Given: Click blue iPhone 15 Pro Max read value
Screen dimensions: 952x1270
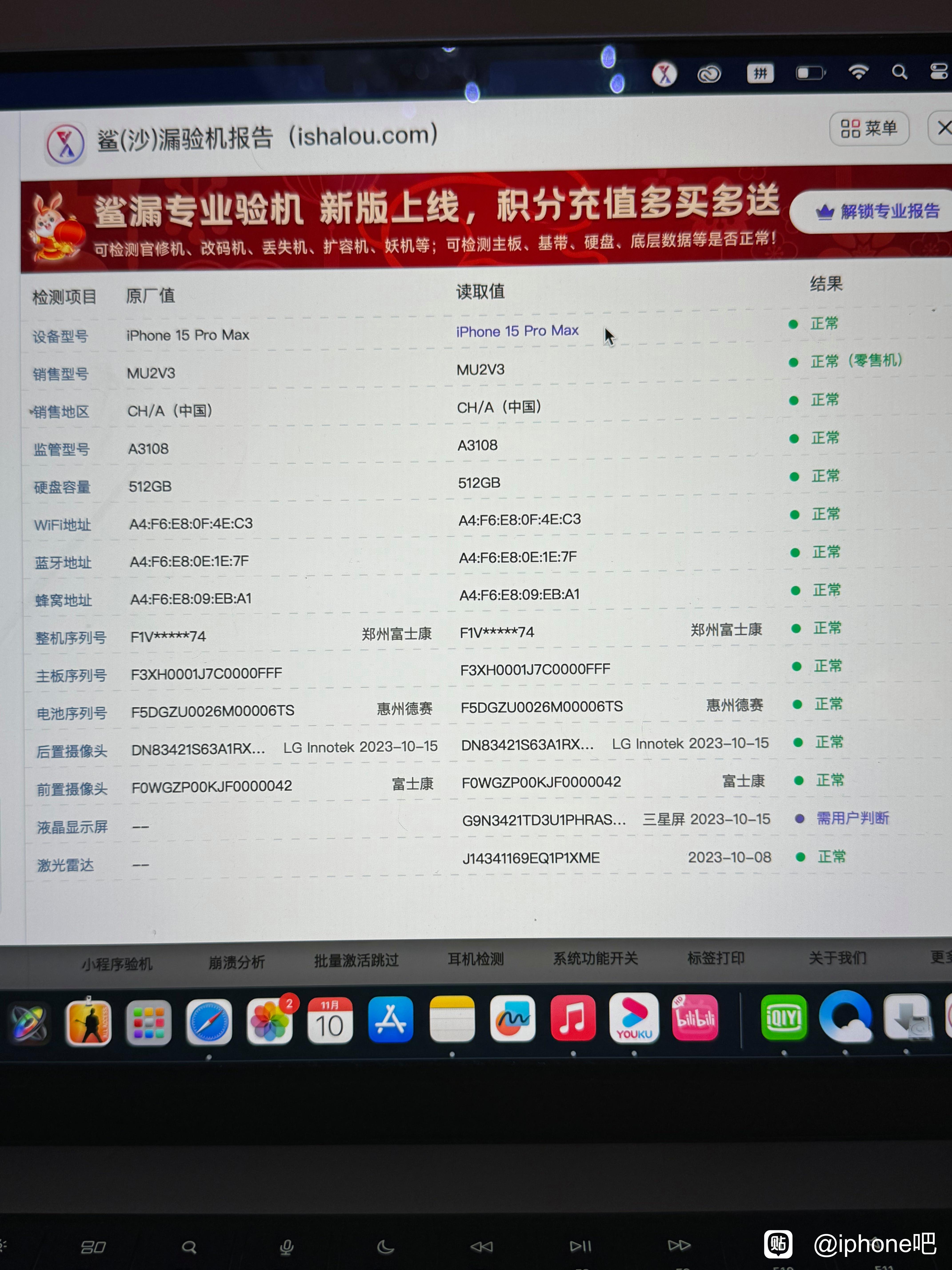Looking at the screenshot, I should coord(517,331).
